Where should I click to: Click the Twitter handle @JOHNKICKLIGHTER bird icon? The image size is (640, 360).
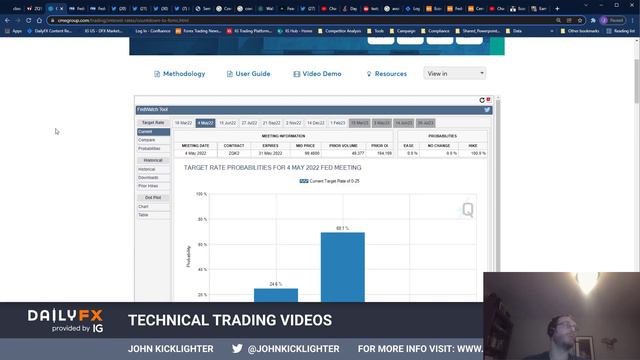point(237,349)
